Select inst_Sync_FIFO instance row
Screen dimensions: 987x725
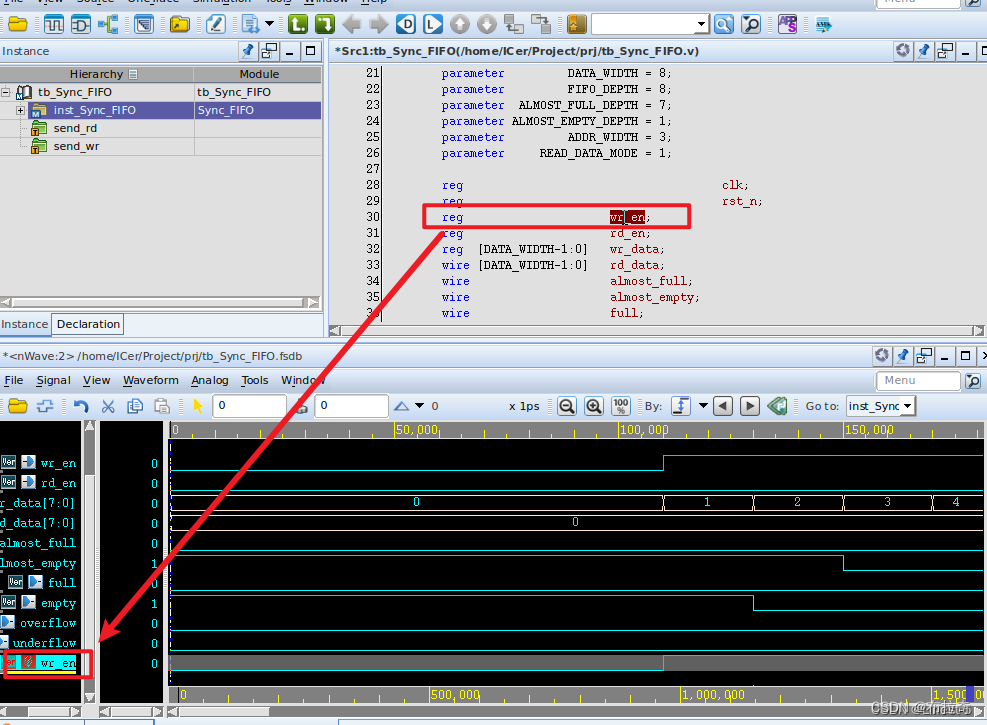161,111
